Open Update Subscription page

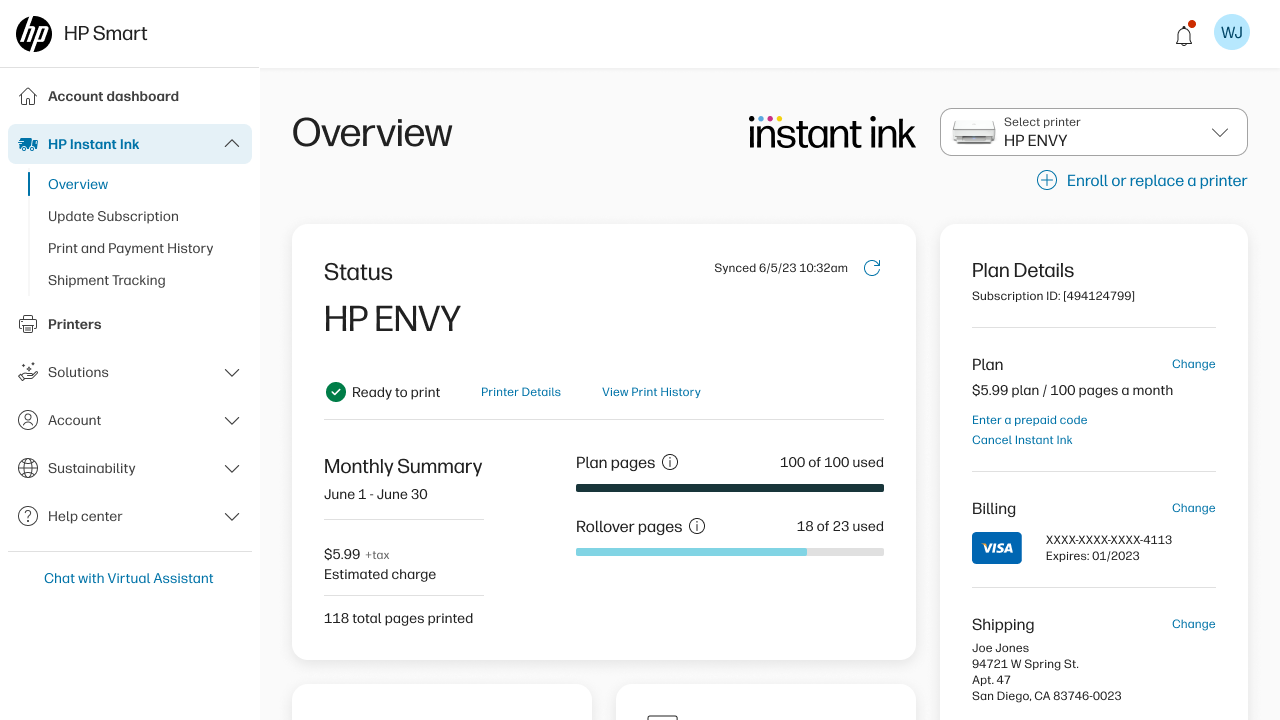coord(113,216)
